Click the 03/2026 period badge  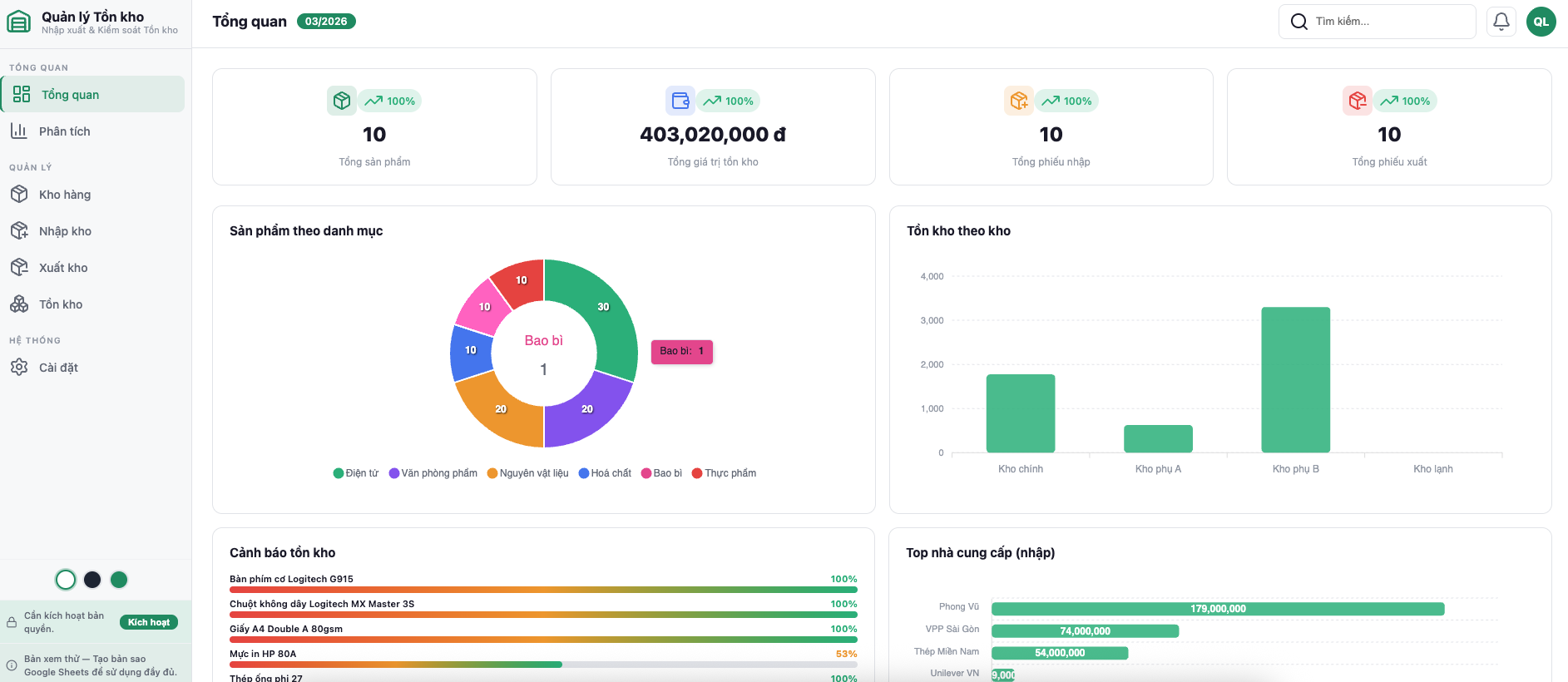(326, 22)
